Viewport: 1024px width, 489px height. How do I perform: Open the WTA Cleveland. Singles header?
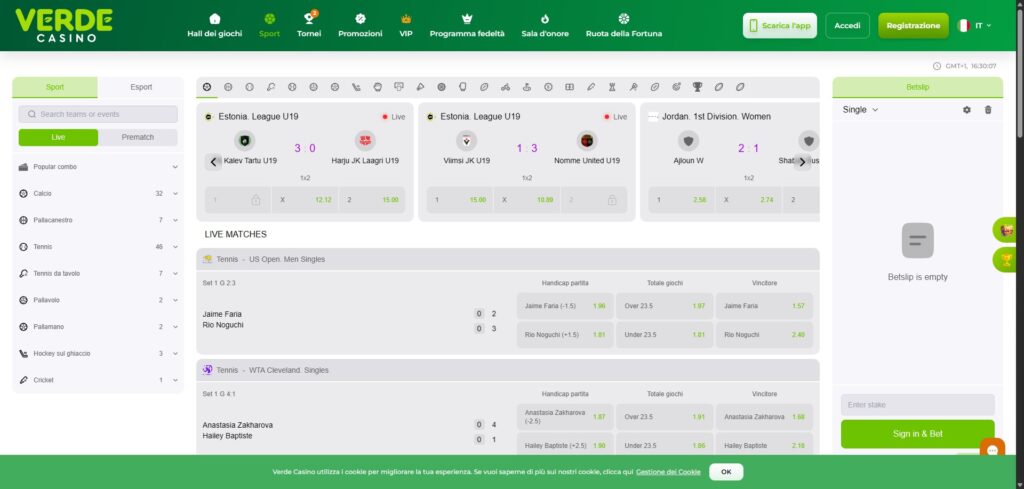point(507,370)
